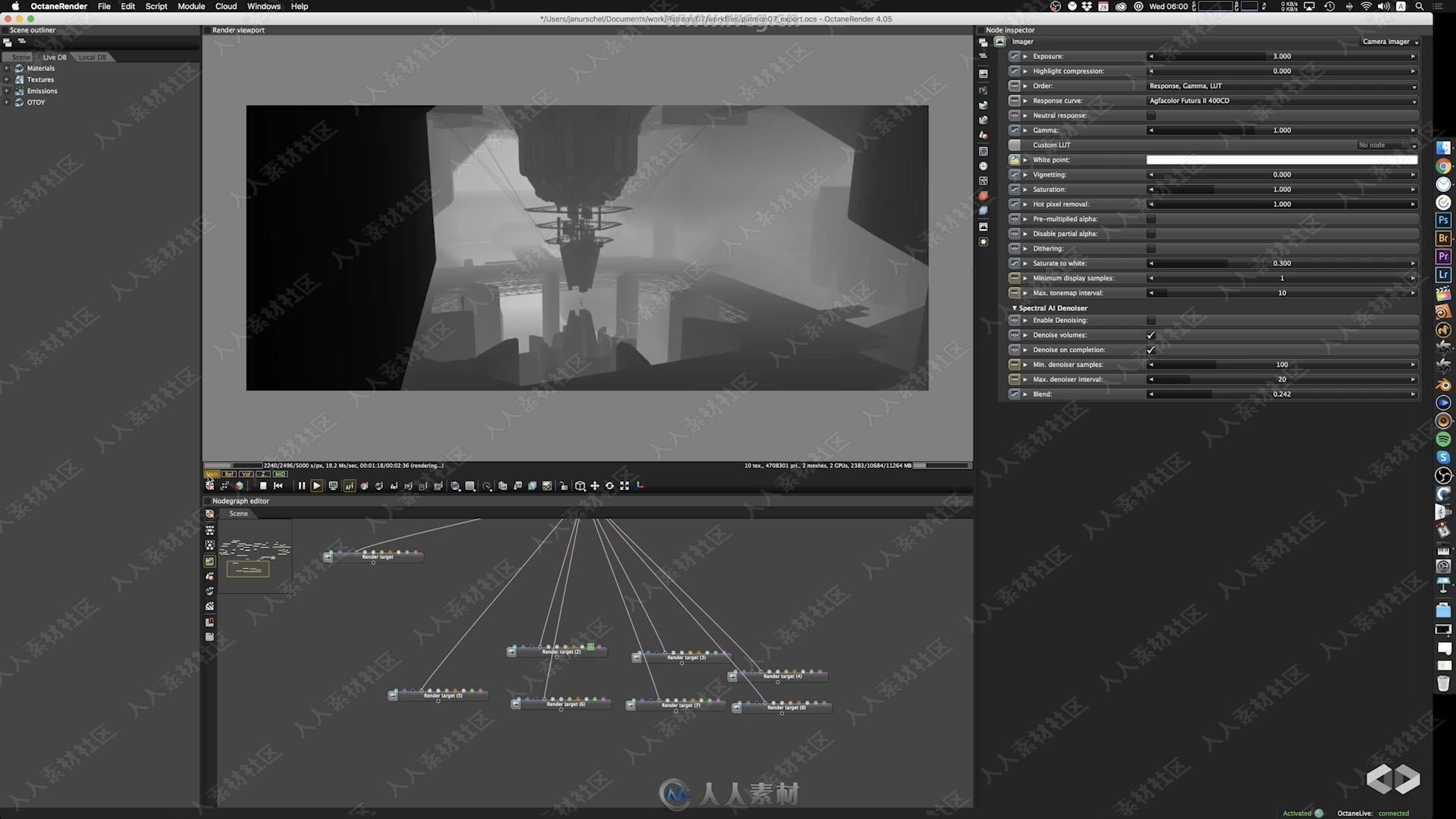Click the White point color swatch
This screenshot has height=819, width=1456.
1282,160
